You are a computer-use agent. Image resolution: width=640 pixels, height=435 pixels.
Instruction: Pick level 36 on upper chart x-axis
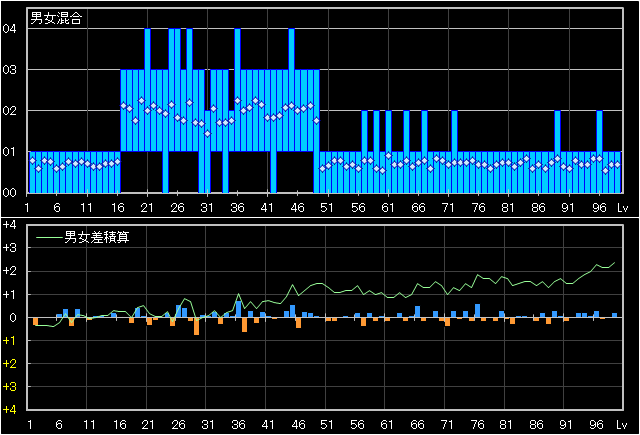237,208
